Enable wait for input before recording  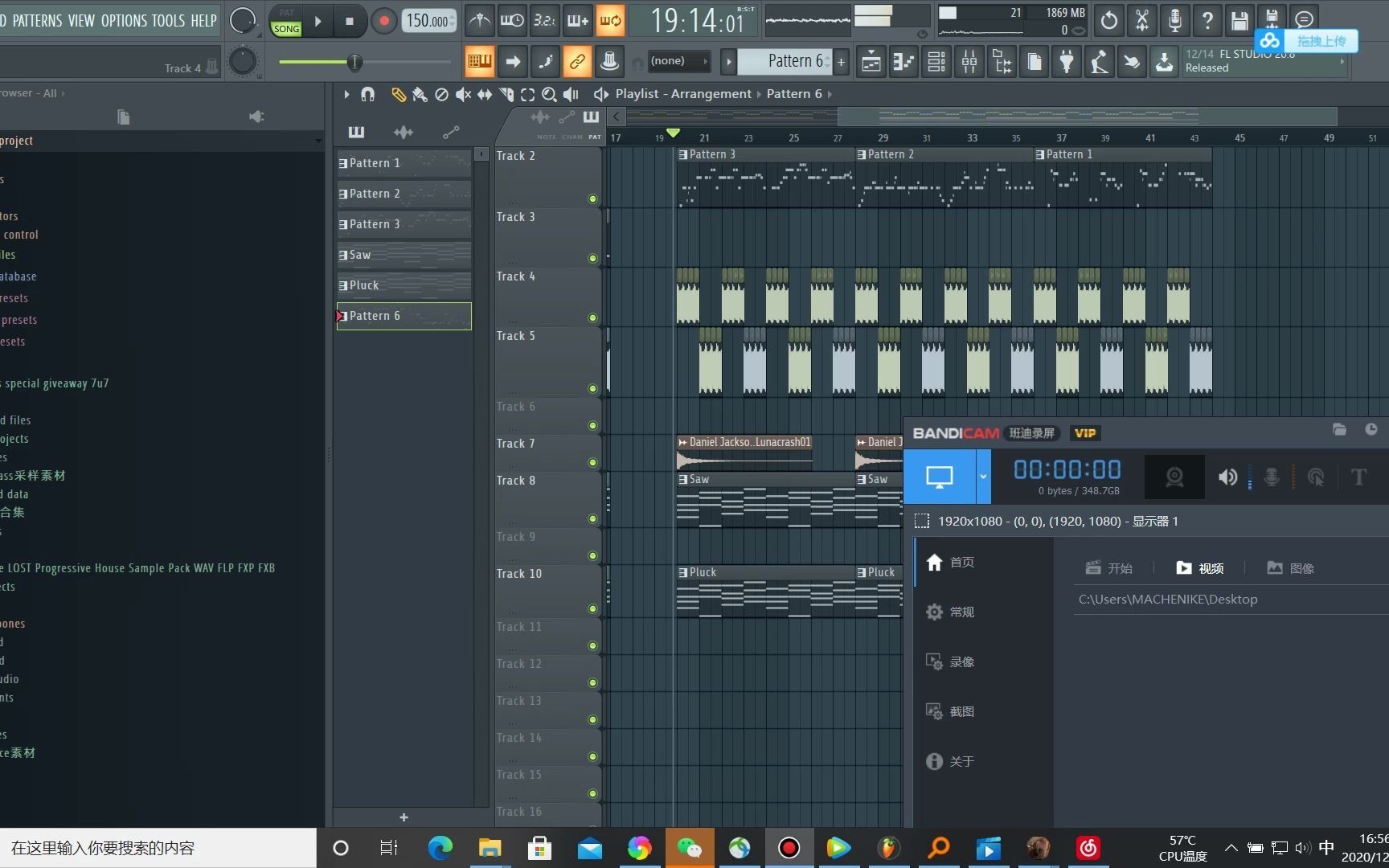tap(512, 21)
